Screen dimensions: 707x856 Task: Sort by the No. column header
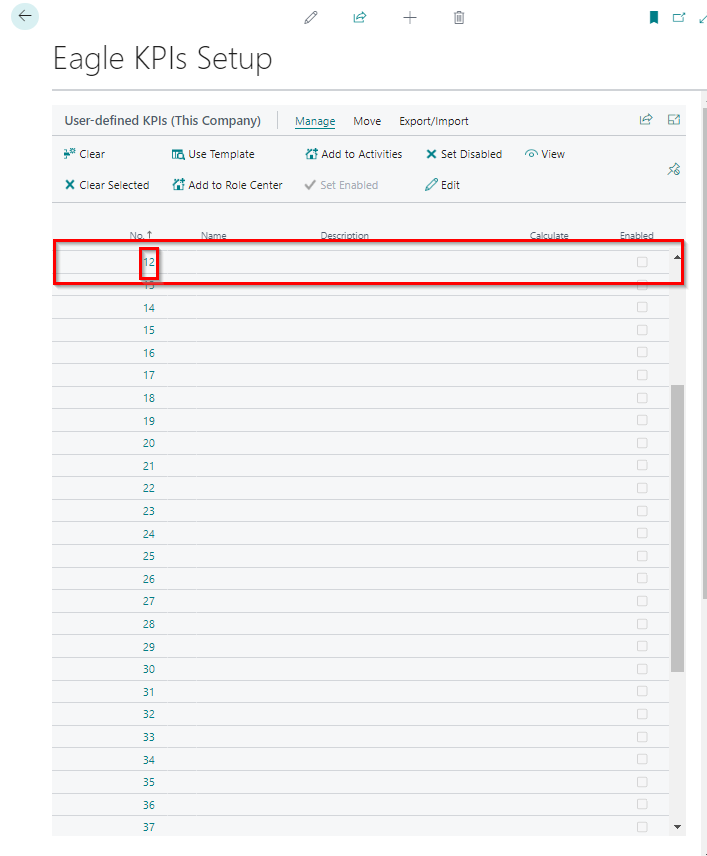pos(140,235)
